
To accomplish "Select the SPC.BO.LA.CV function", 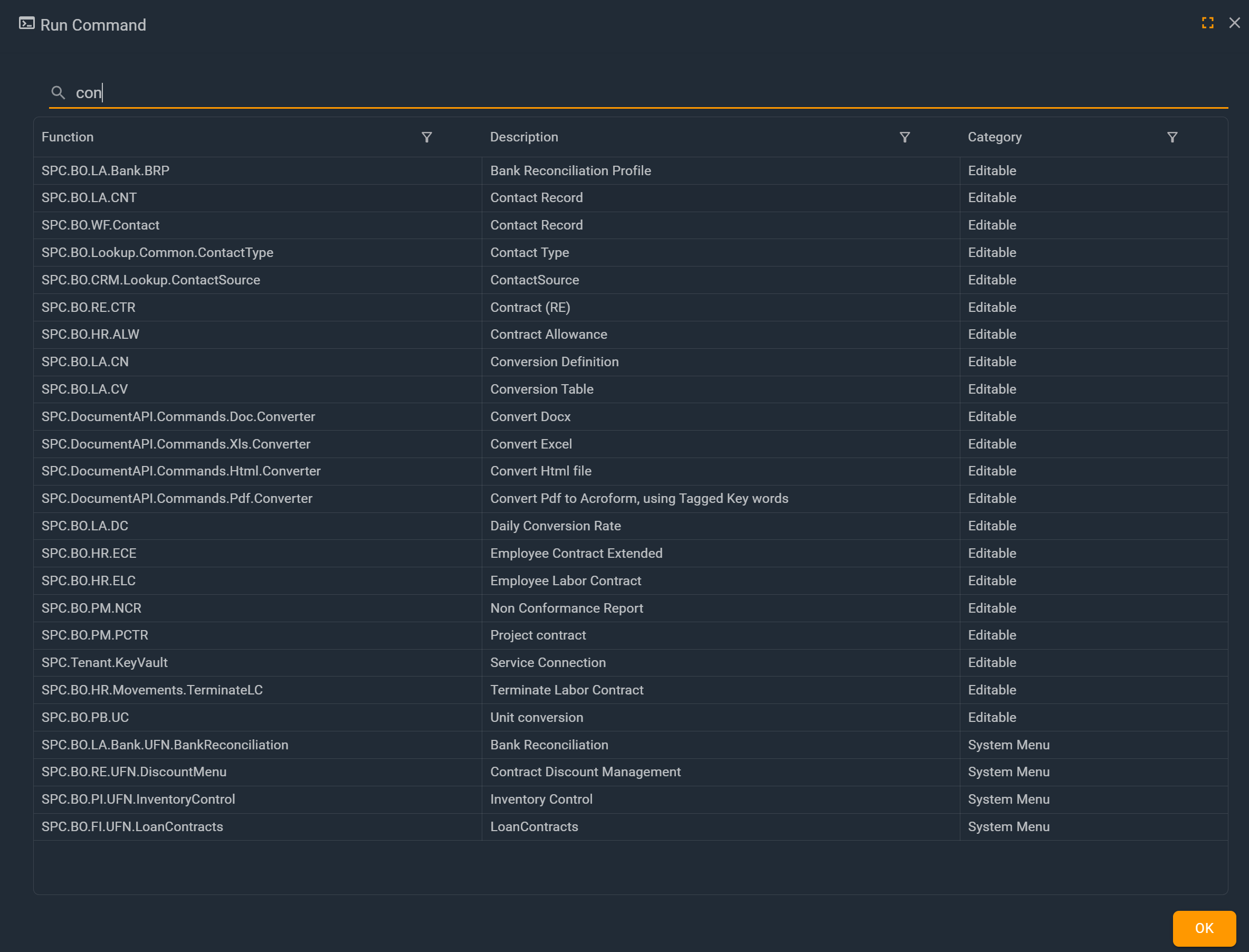I will [84, 389].
